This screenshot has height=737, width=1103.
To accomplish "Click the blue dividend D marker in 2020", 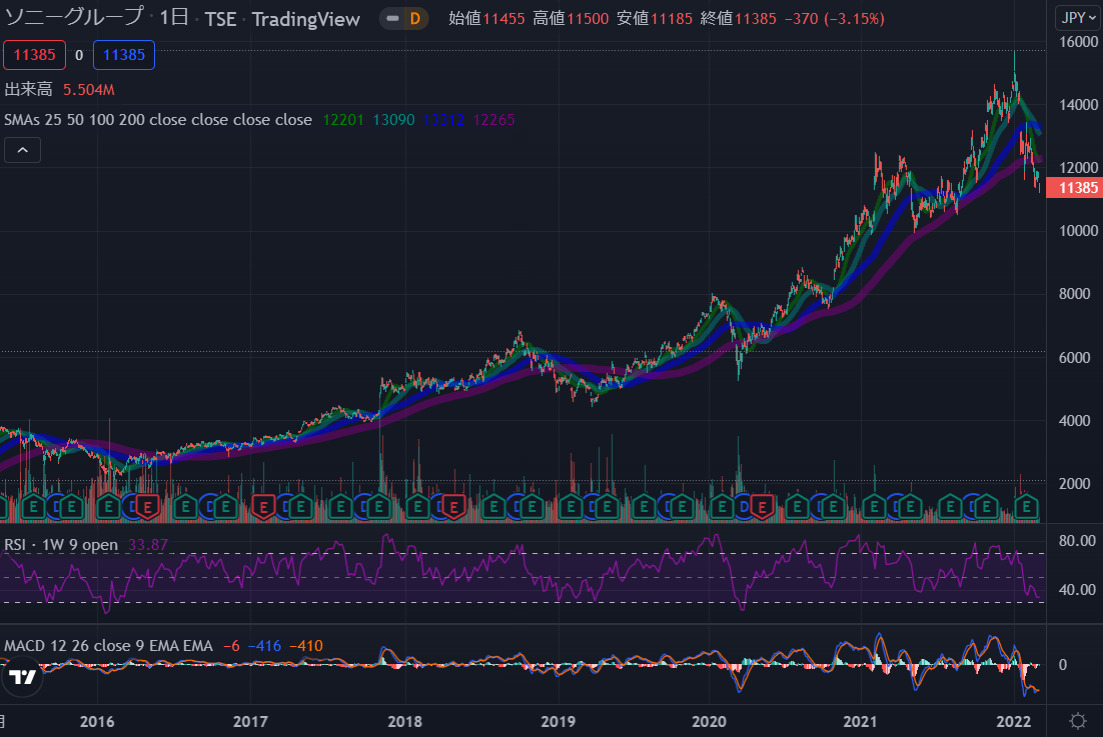I will pyautogui.click(x=744, y=506).
